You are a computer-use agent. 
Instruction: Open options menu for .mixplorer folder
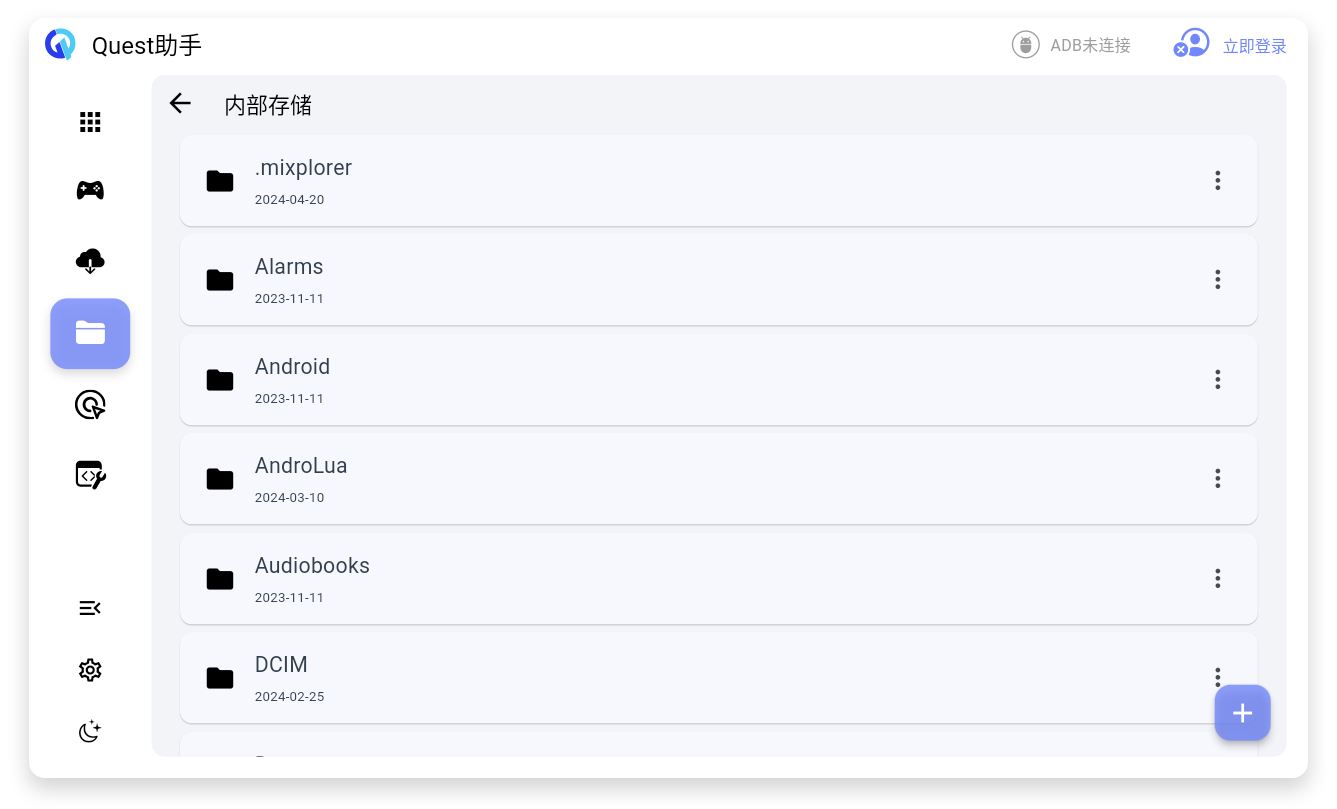tap(1217, 180)
